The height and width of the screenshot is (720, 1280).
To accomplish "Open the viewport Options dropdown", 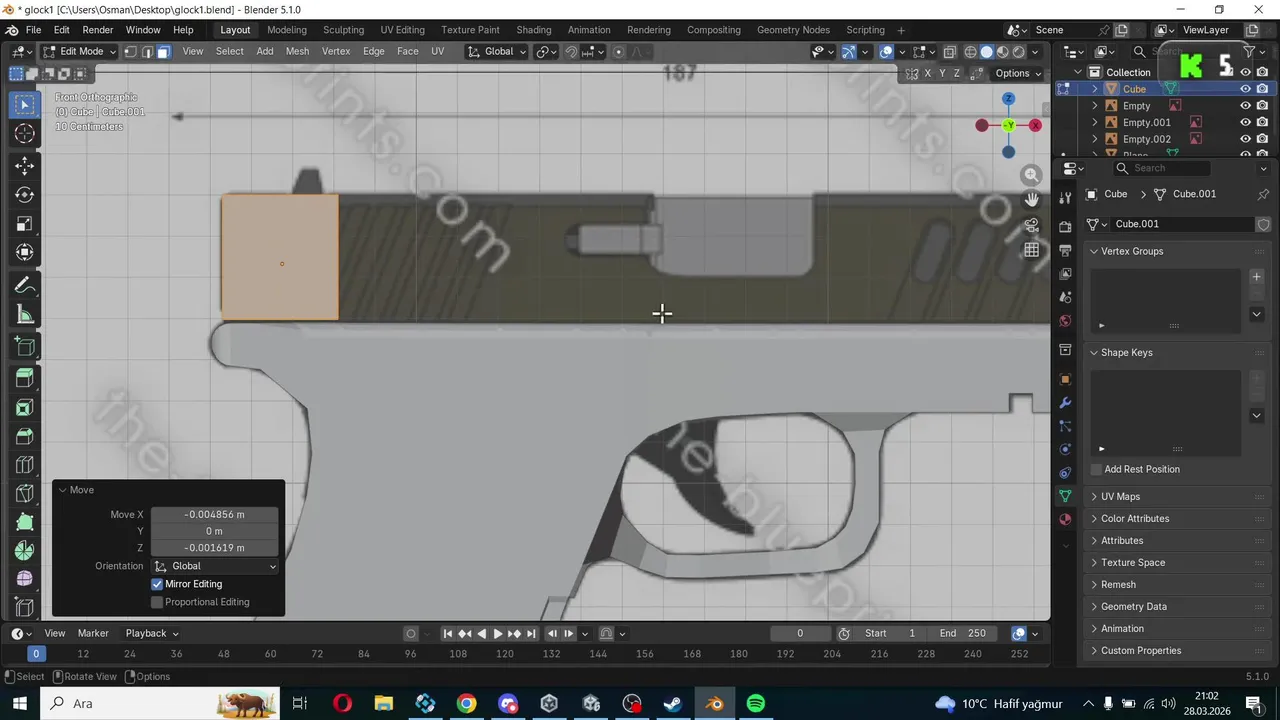I will (x=1018, y=73).
